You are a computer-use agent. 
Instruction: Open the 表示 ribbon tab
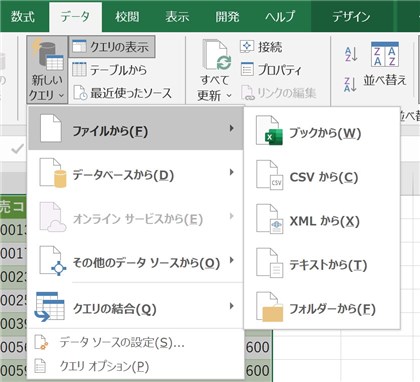pos(177,17)
